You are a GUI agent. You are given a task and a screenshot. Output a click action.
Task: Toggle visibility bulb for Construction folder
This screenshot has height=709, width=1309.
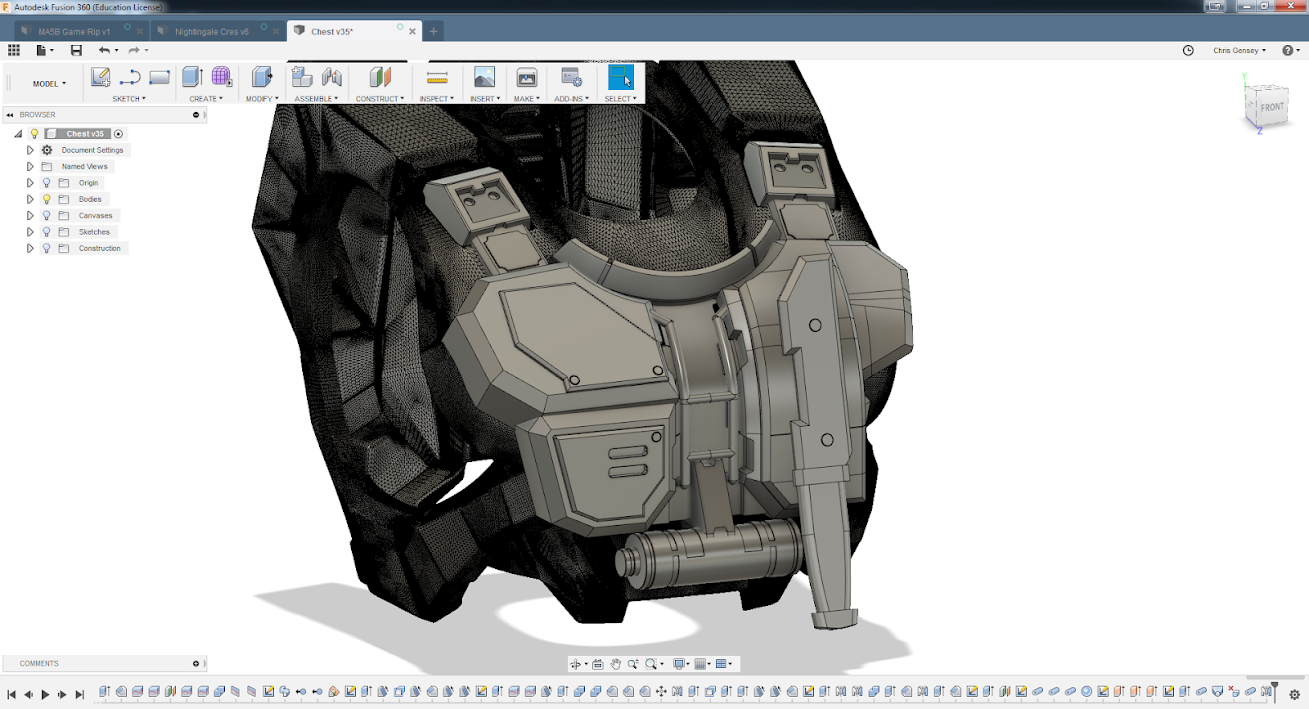coord(47,248)
